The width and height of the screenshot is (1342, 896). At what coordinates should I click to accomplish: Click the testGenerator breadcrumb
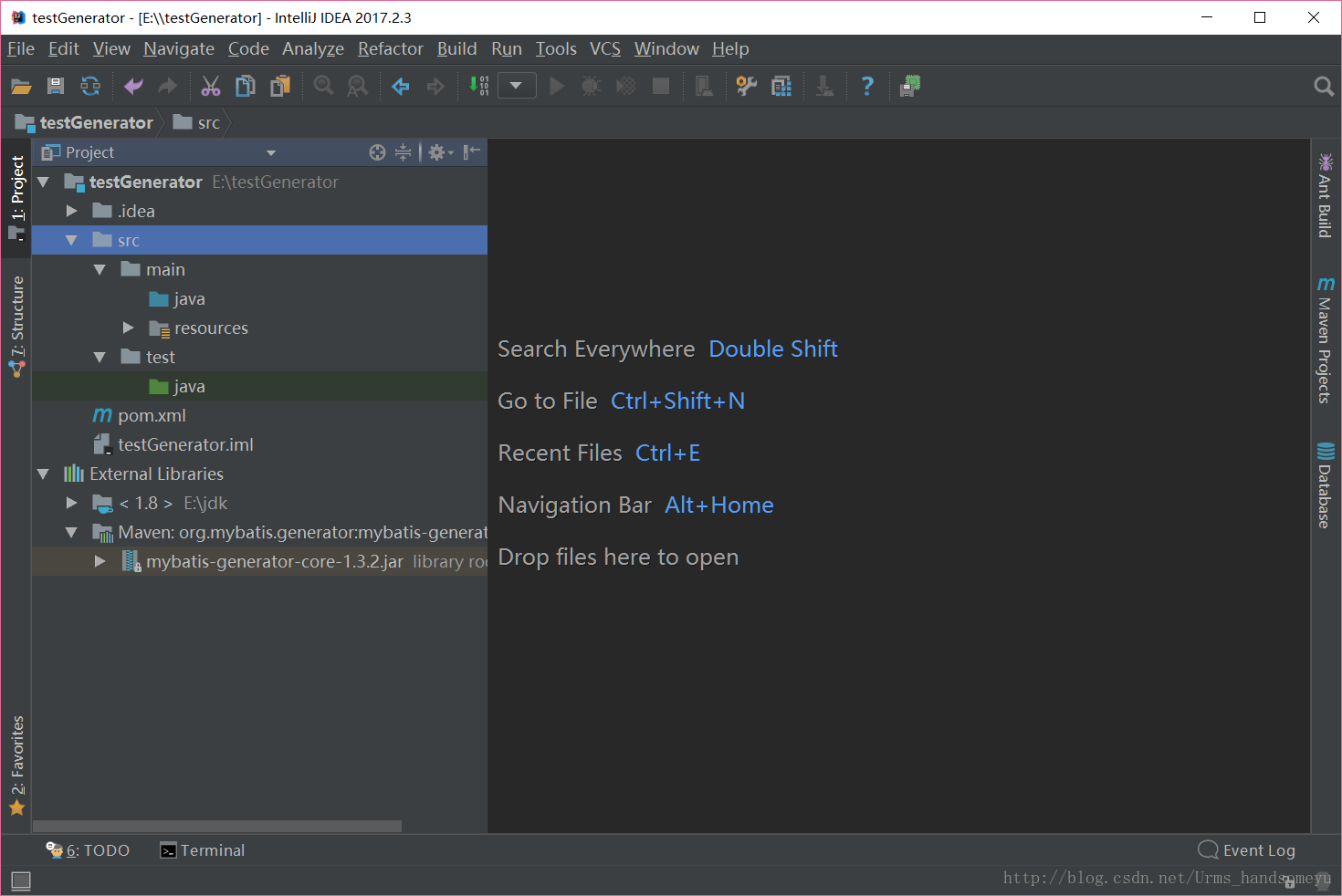coord(85,122)
